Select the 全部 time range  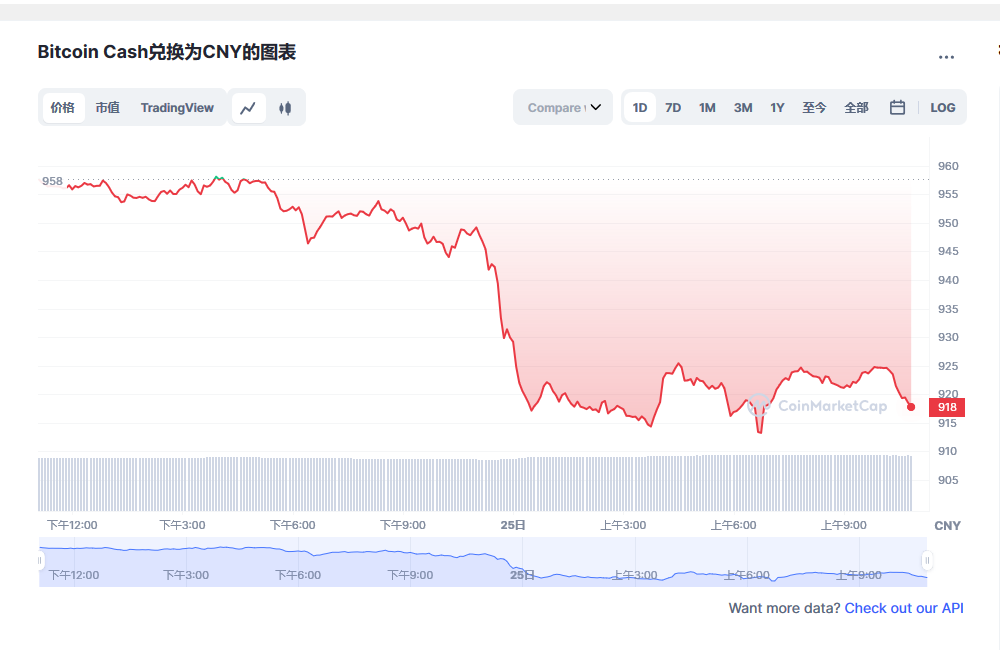point(856,107)
